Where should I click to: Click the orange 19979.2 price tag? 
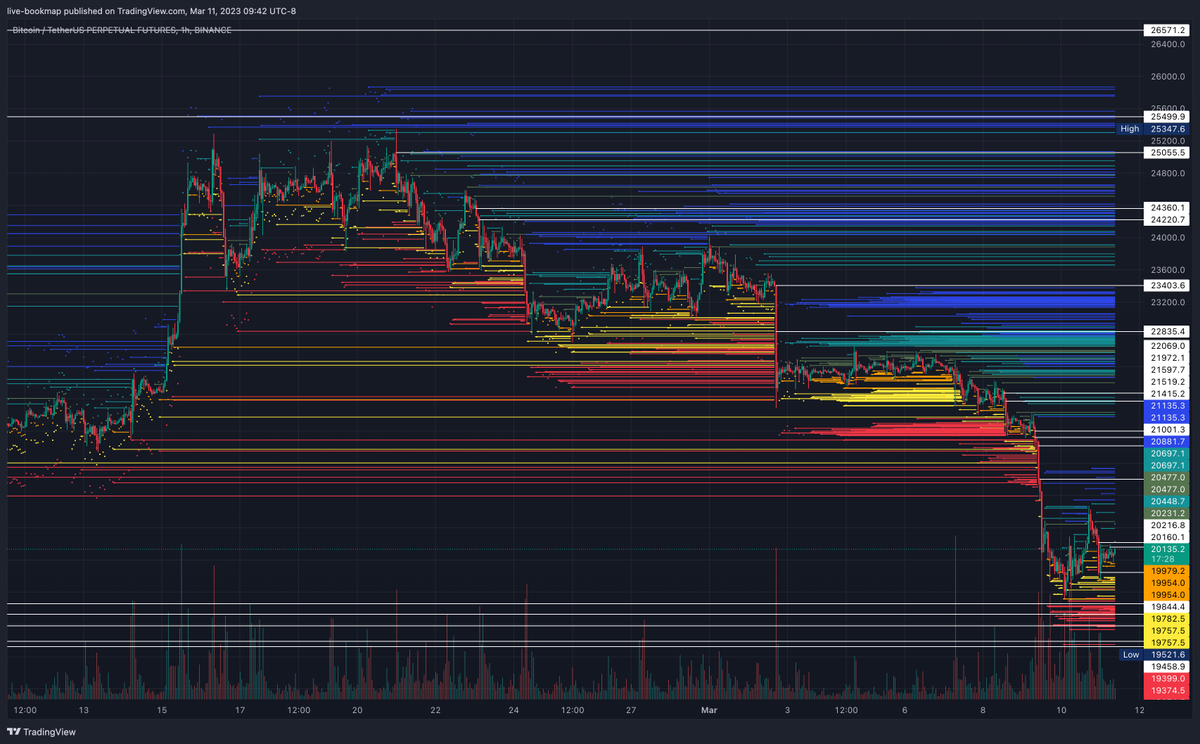(1168, 571)
